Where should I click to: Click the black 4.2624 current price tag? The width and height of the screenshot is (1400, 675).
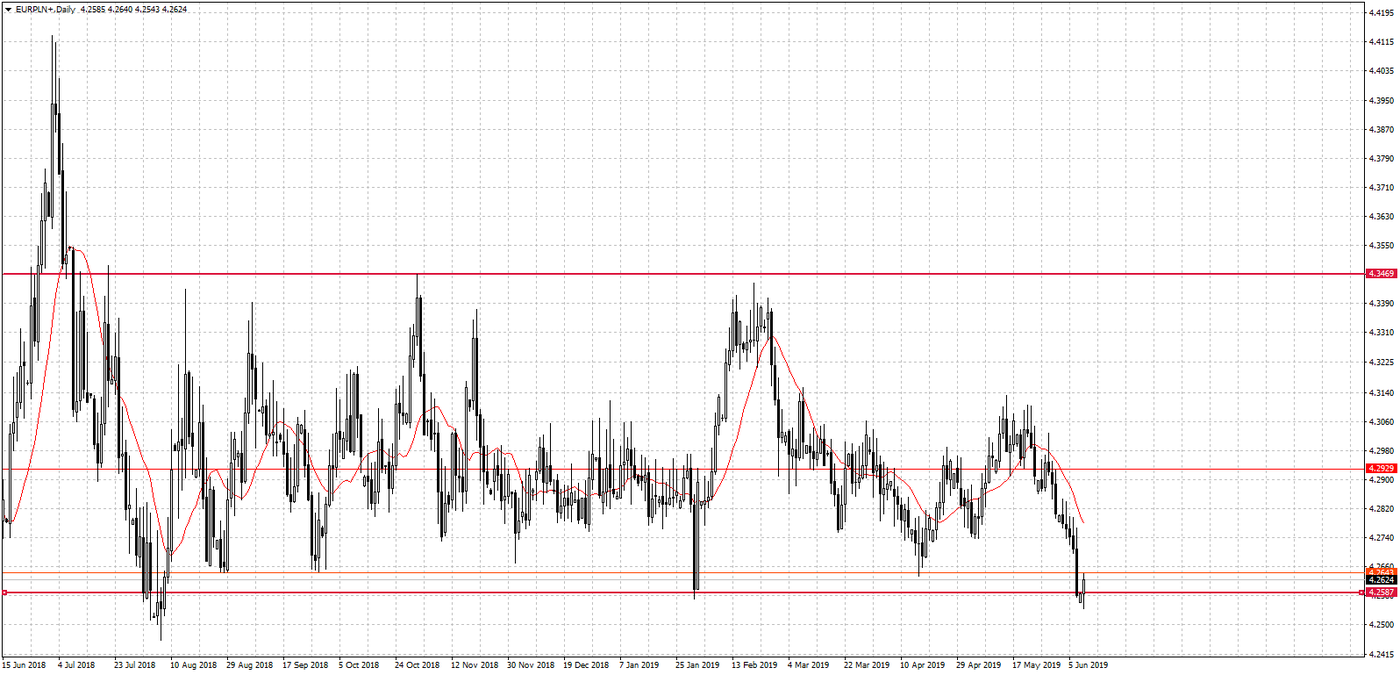1380,579
